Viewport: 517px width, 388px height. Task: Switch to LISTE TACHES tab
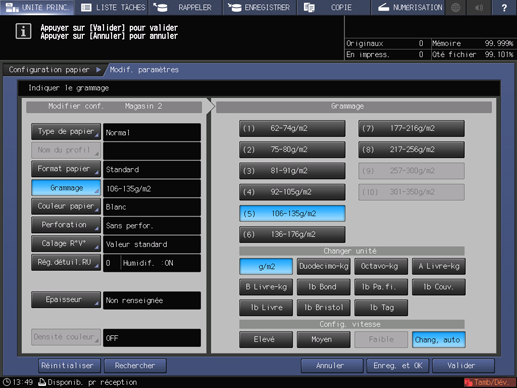tap(113, 7)
